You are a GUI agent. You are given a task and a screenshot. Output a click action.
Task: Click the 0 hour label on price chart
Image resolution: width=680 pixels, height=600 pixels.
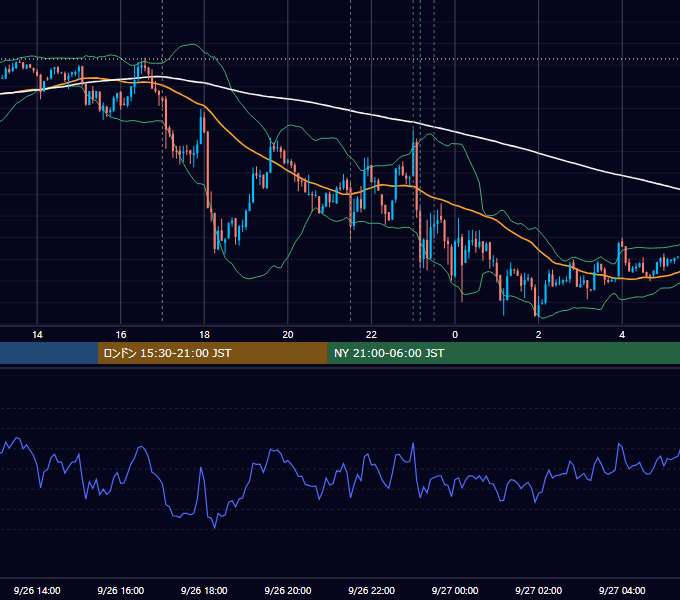455,335
